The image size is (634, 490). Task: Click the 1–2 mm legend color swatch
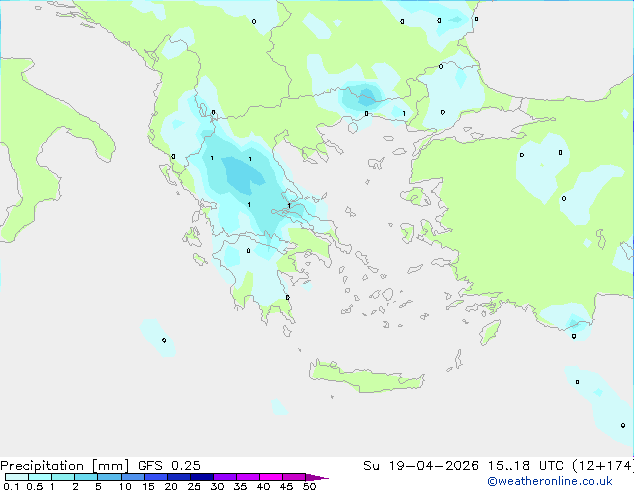coord(63,477)
